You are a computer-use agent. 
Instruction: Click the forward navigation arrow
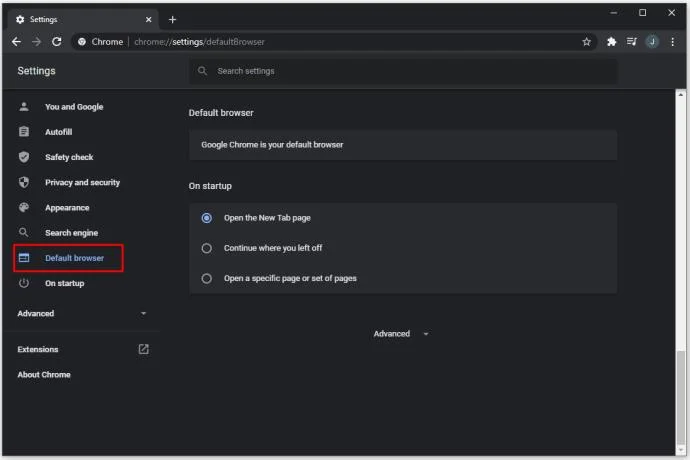[x=37, y=42]
